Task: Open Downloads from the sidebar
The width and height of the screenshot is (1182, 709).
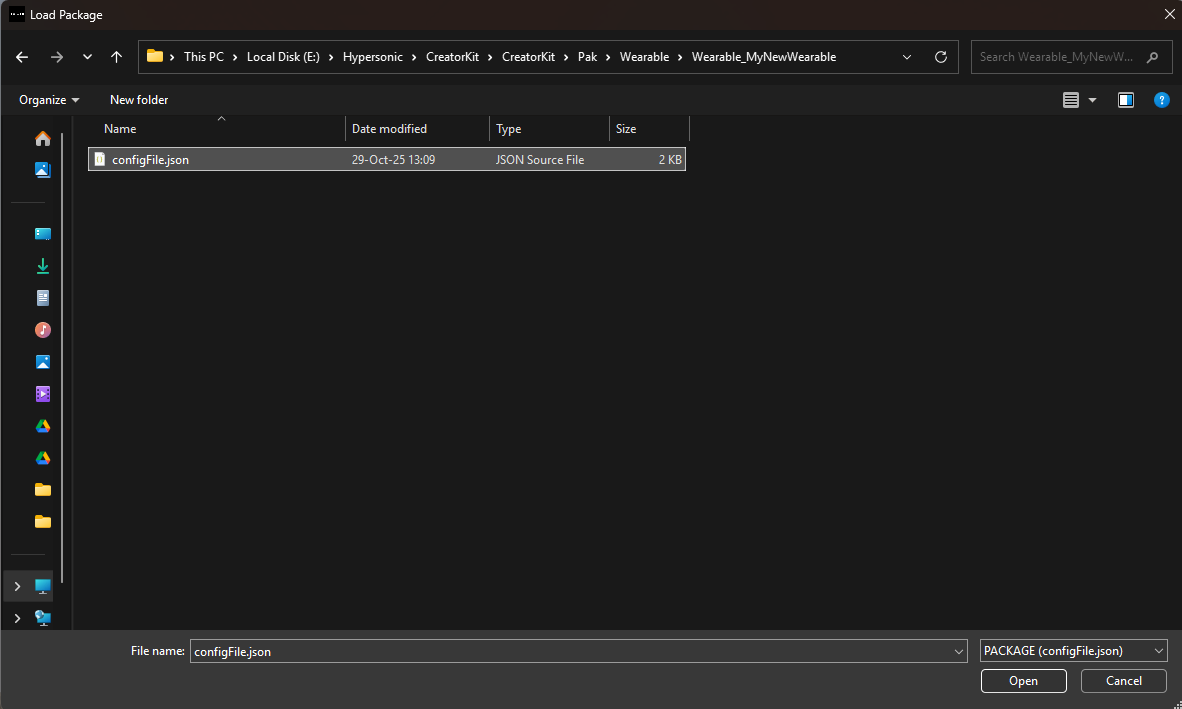Action: (42, 266)
